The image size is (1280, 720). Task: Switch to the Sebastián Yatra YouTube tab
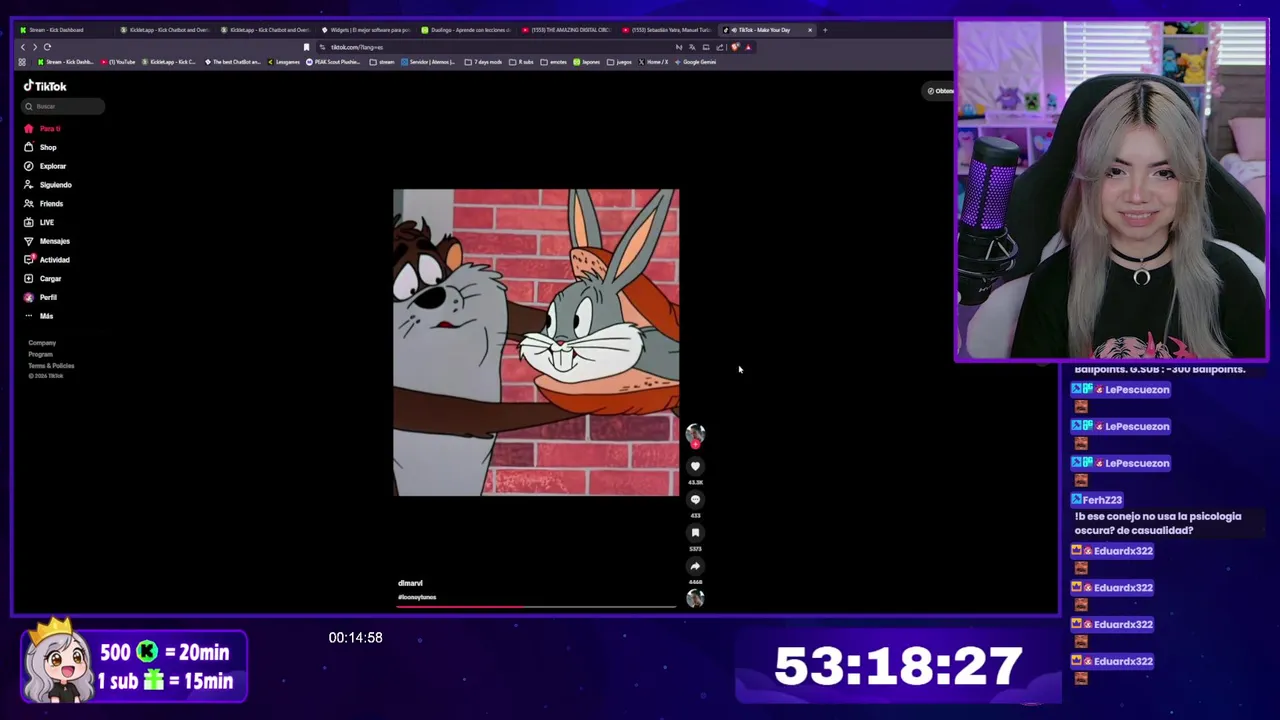[x=667, y=30]
